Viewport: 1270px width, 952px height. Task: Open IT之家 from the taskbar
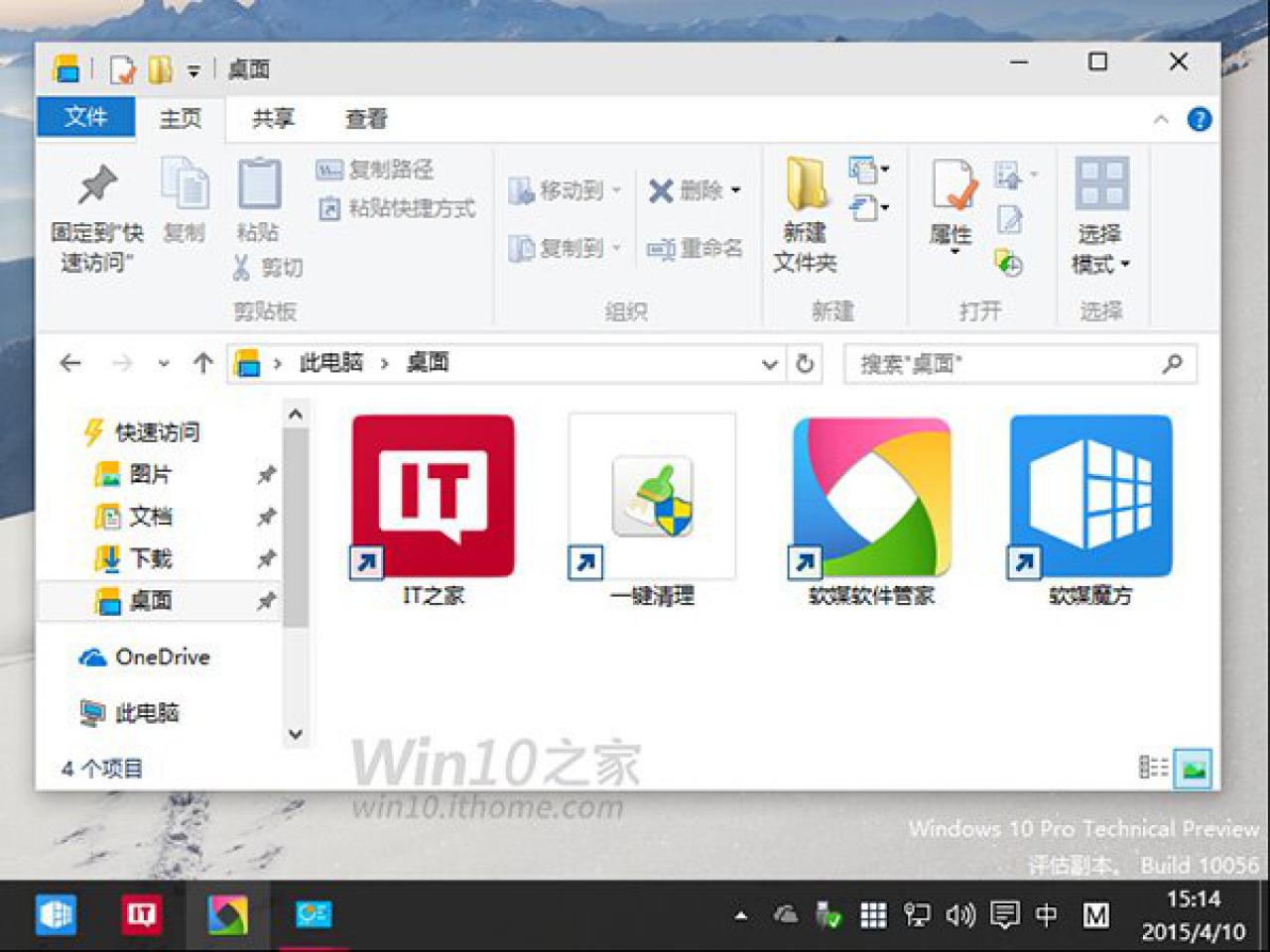(x=142, y=914)
